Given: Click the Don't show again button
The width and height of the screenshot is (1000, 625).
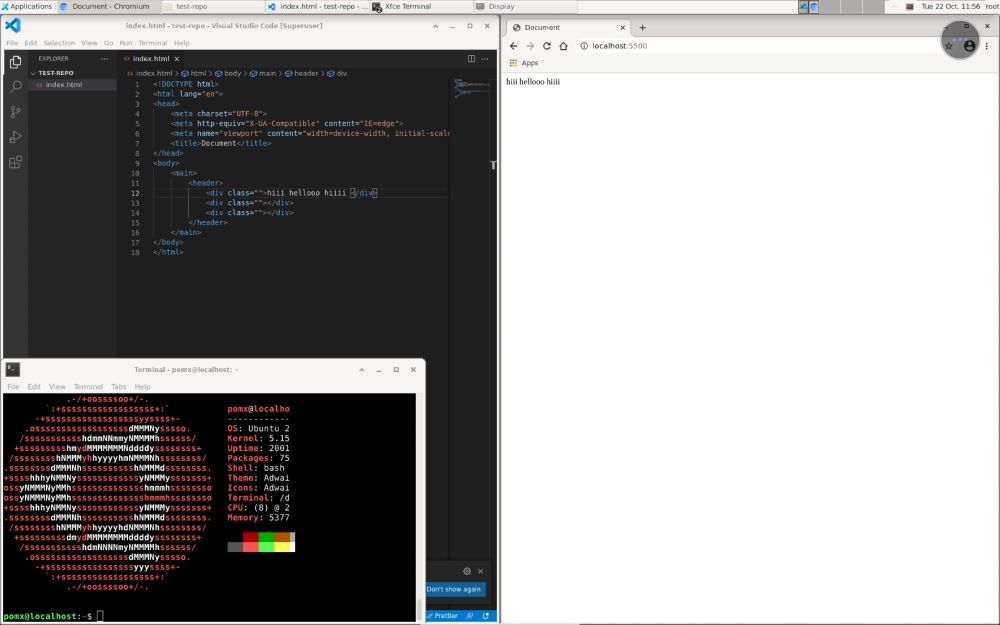Looking at the screenshot, I should coord(454,589).
